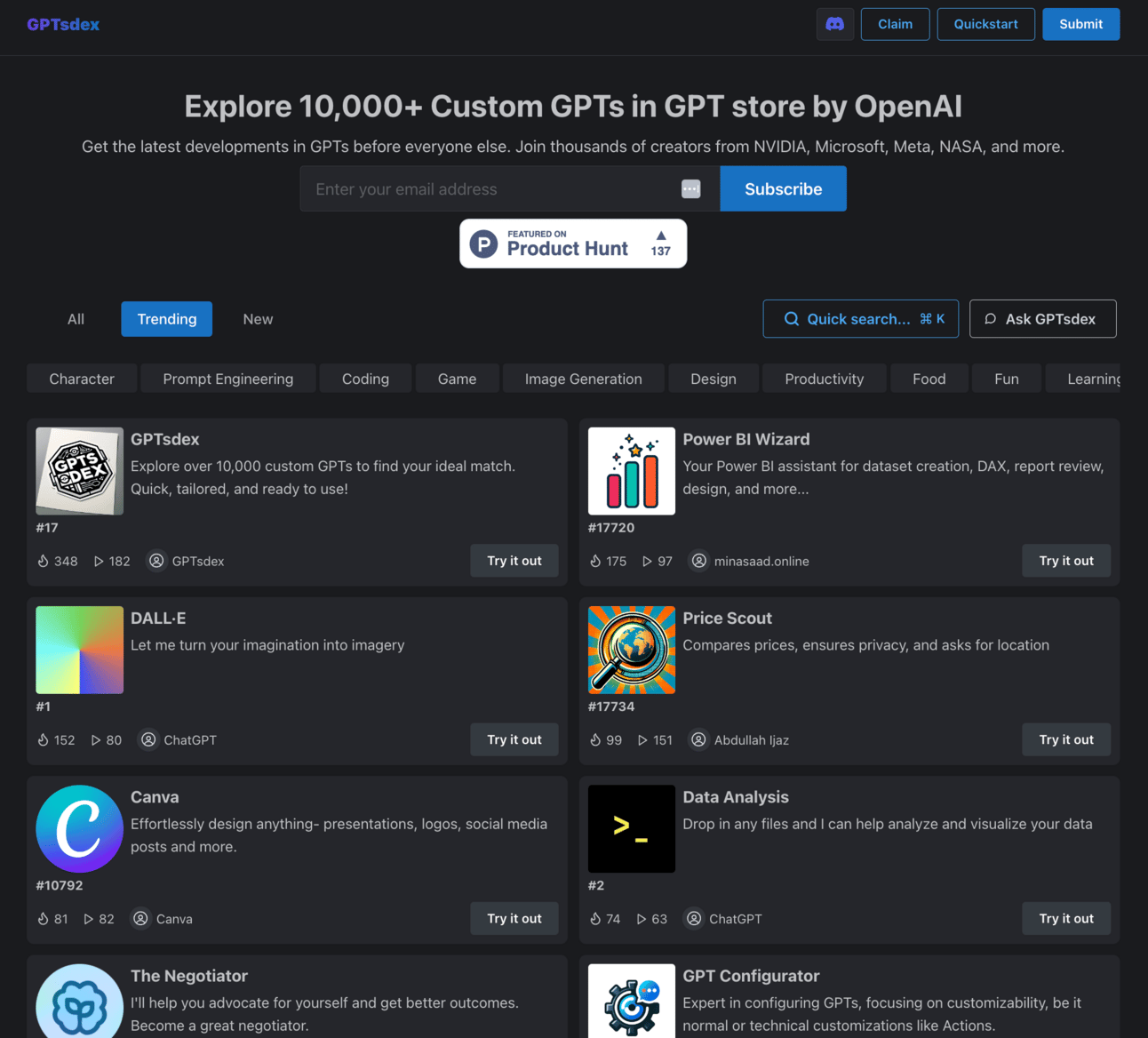Click the Subscribe button
Screen dimensions: 1148x1038
(x=784, y=188)
